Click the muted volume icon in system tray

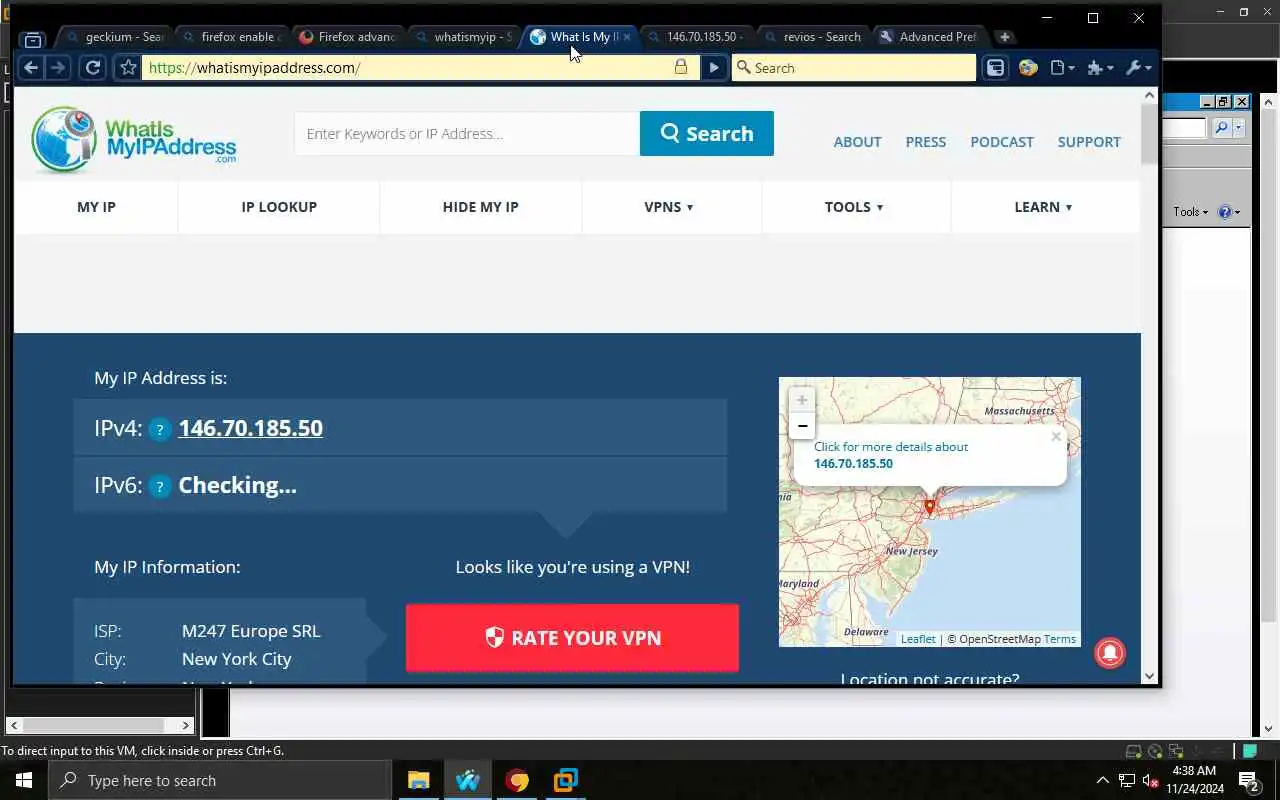click(1150, 780)
